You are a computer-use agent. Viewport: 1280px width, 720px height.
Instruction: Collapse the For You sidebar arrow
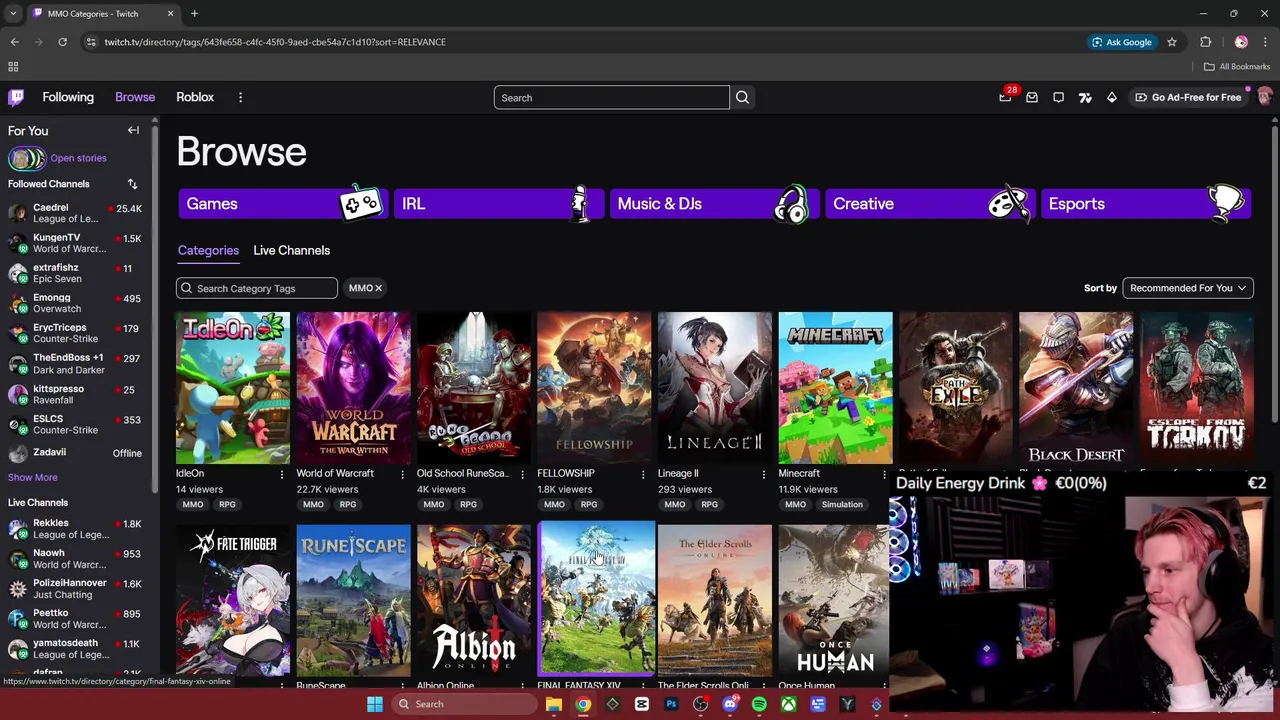133,130
